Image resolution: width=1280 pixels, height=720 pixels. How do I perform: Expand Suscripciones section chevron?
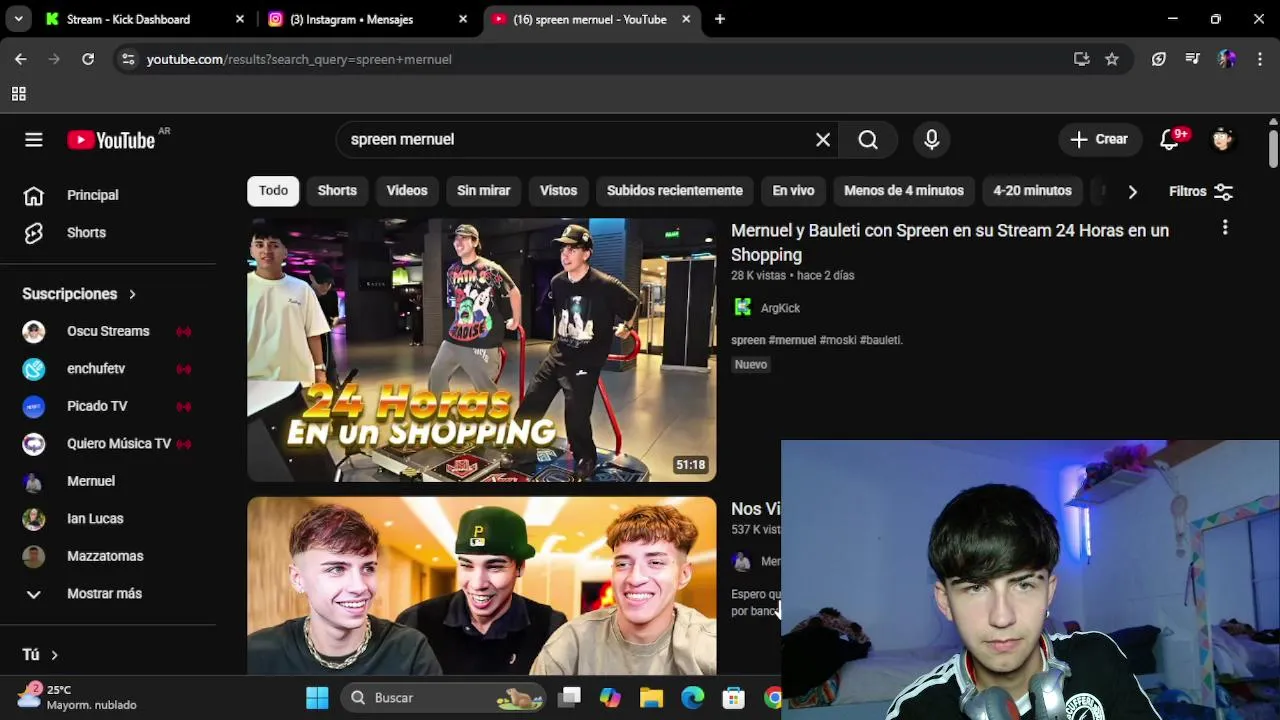click(132, 294)
